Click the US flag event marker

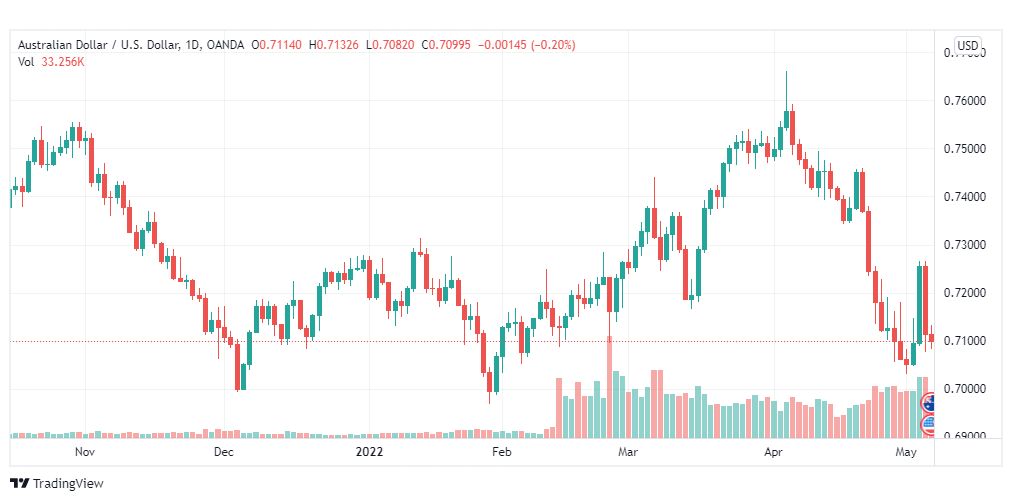click(929, 425)
